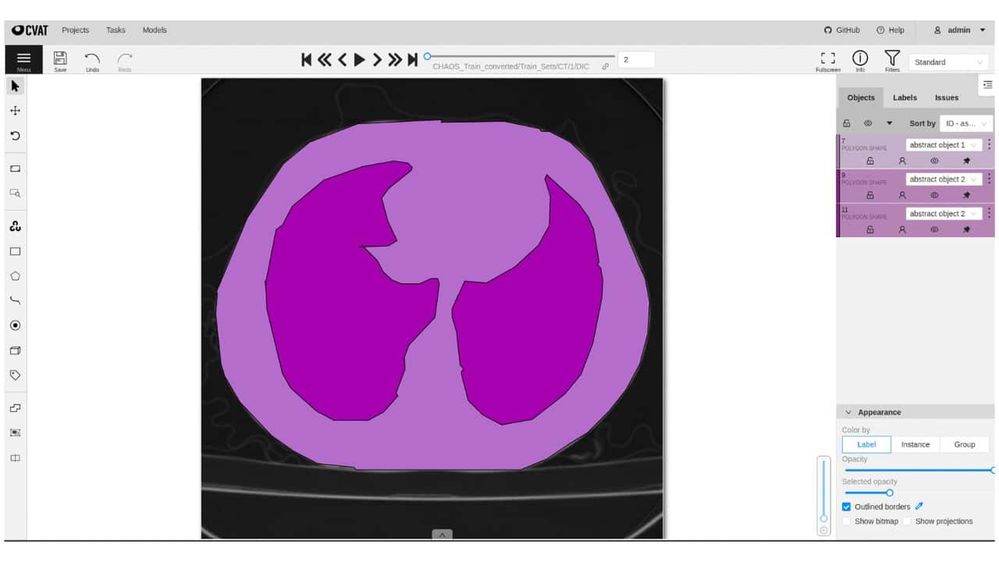Open the label dropdown for object 9

[x=944, y=179]
